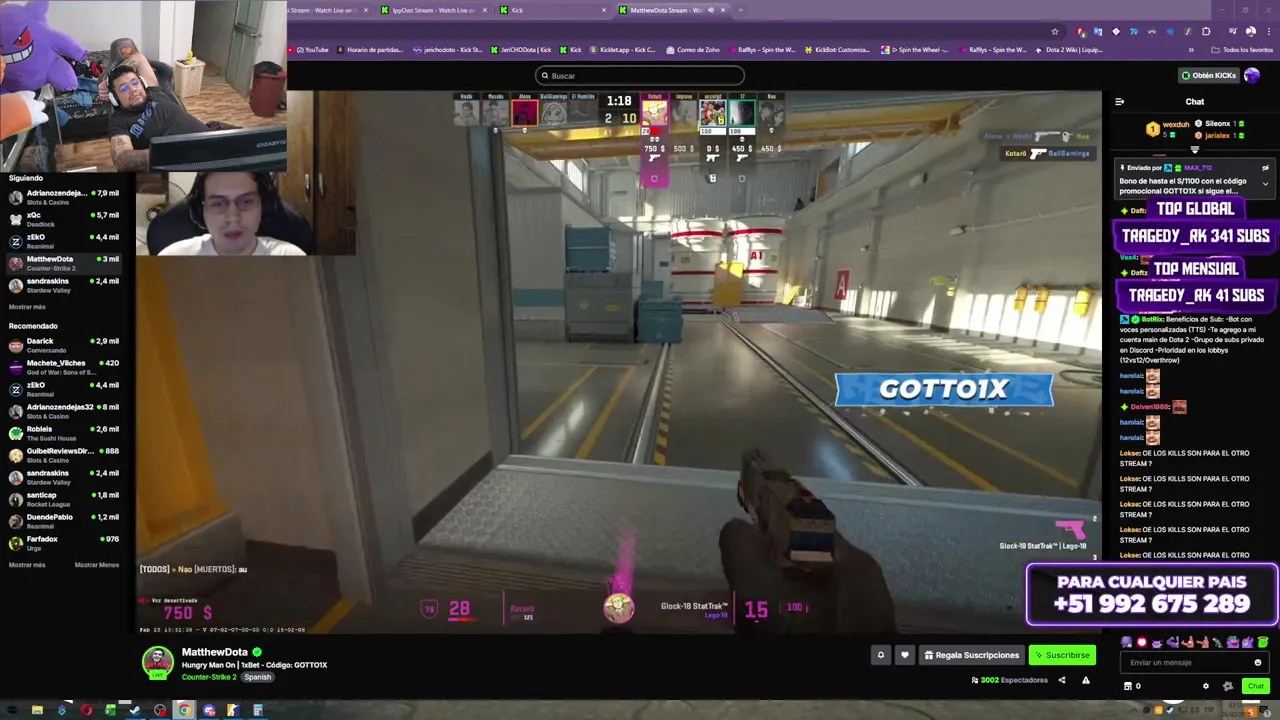The width and height of the screenshot is (1280, 720).
Task: Open the Calculator taskbar icon
Action: [257, 710]
